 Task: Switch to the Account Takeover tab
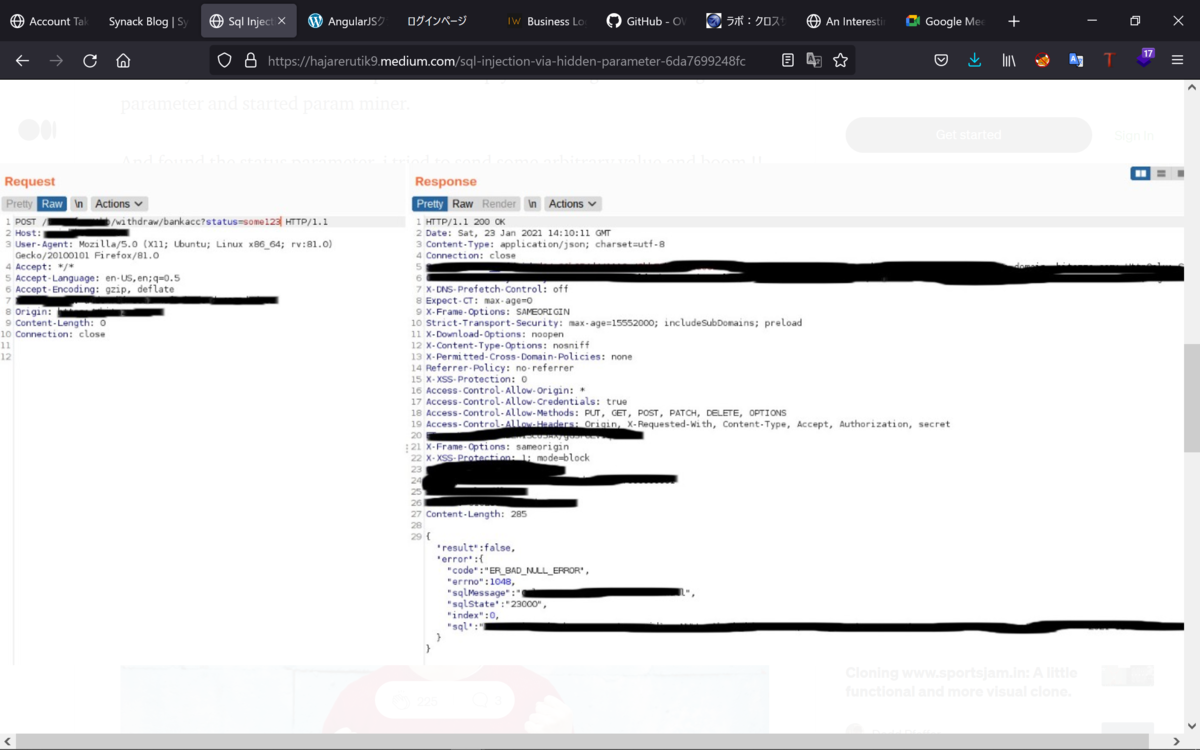pyautogui.click(x=48, y=21)
